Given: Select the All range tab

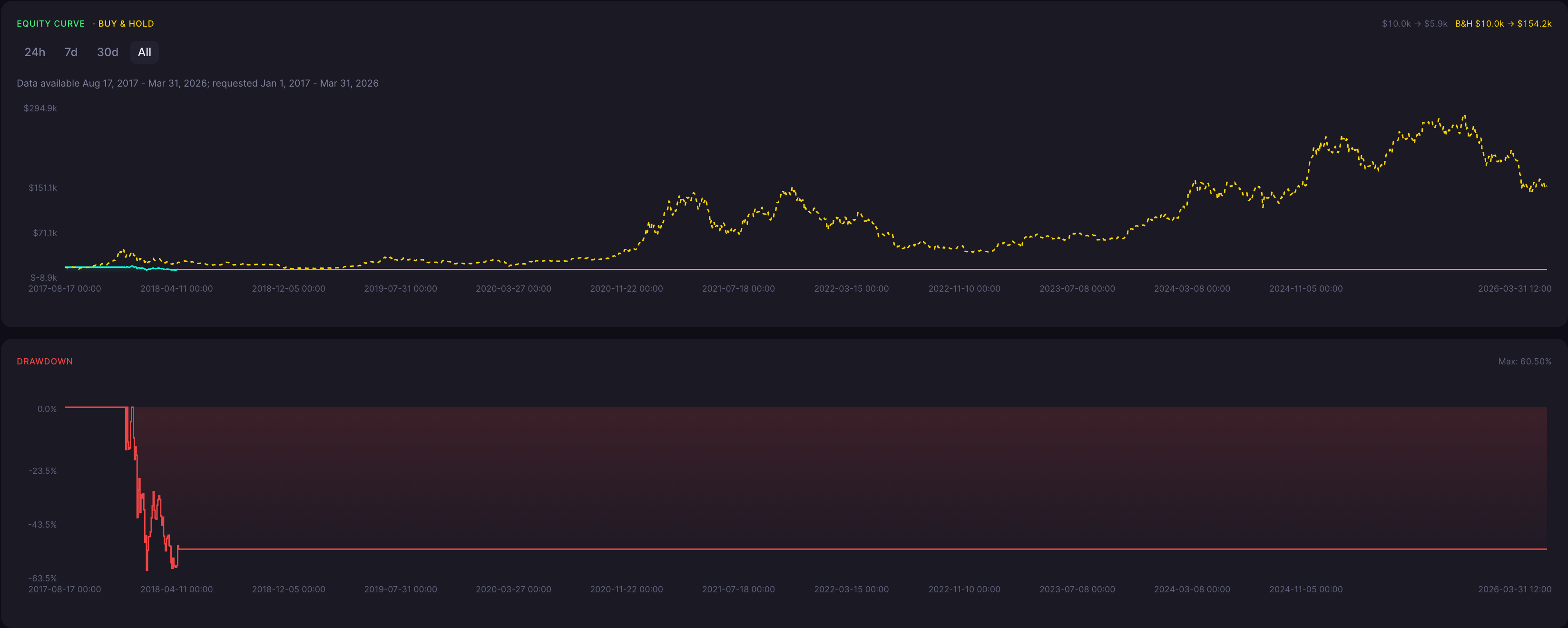Looking at the screenshot, I should [x=144, y=52].
